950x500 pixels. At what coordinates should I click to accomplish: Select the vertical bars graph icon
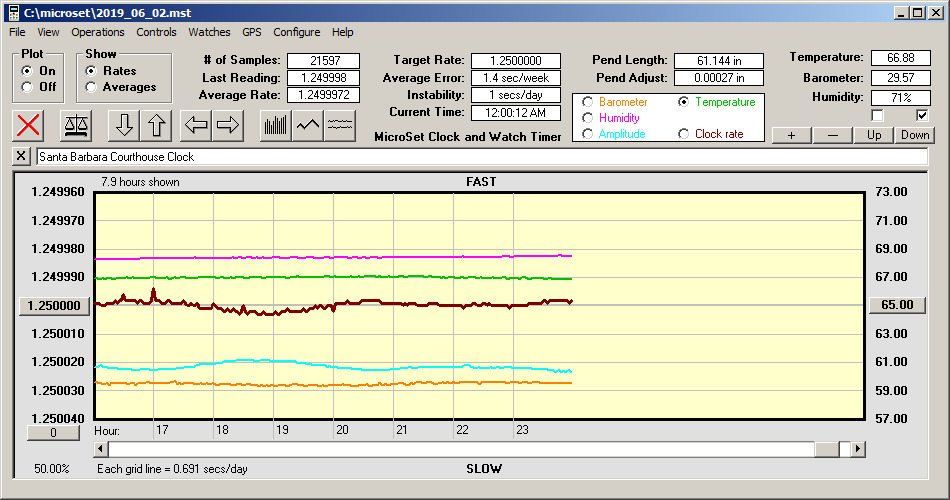275,125
